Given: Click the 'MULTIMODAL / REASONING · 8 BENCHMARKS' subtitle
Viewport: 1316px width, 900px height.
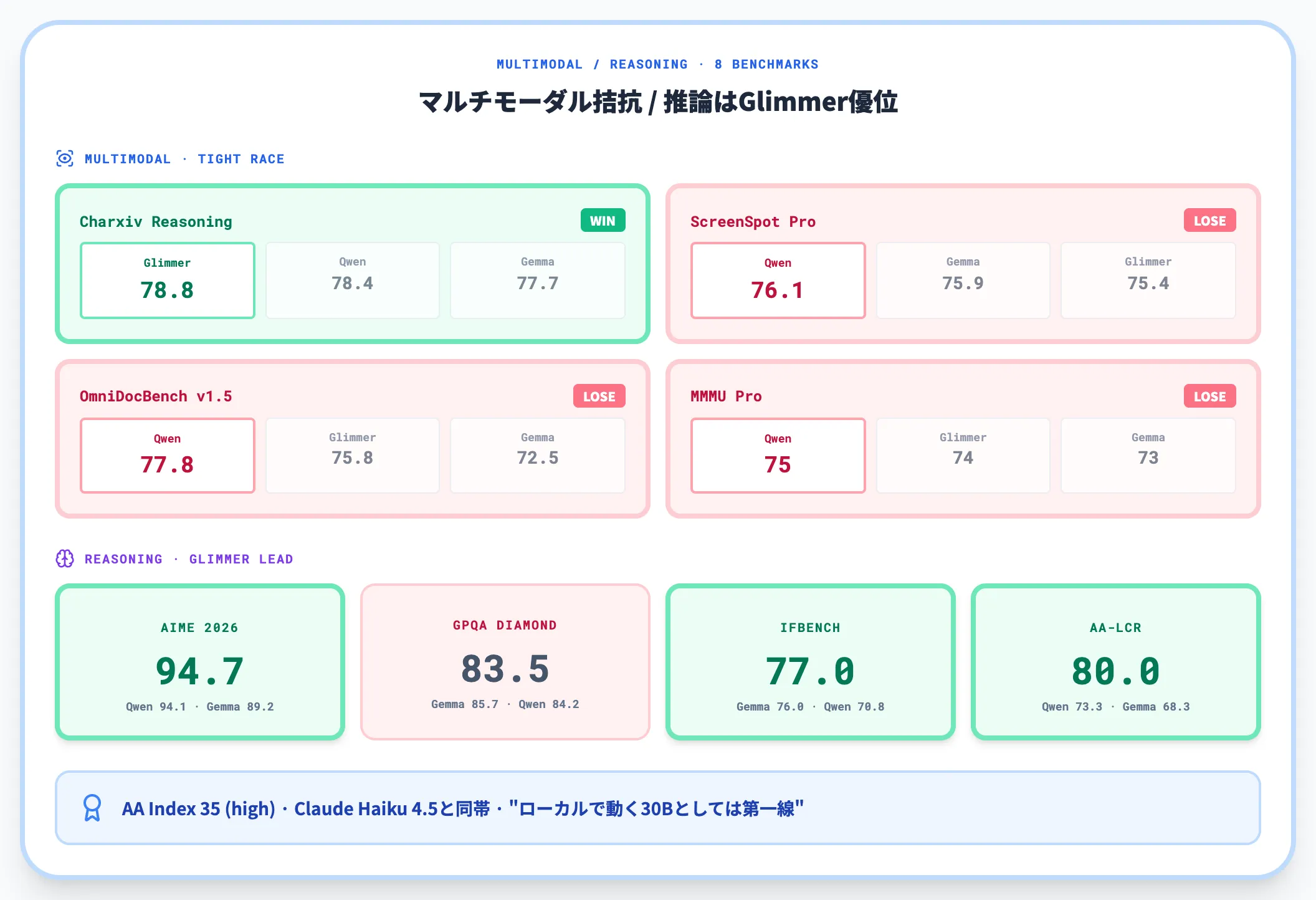Looking at the screenshot, I should click(x=657, y=64).
